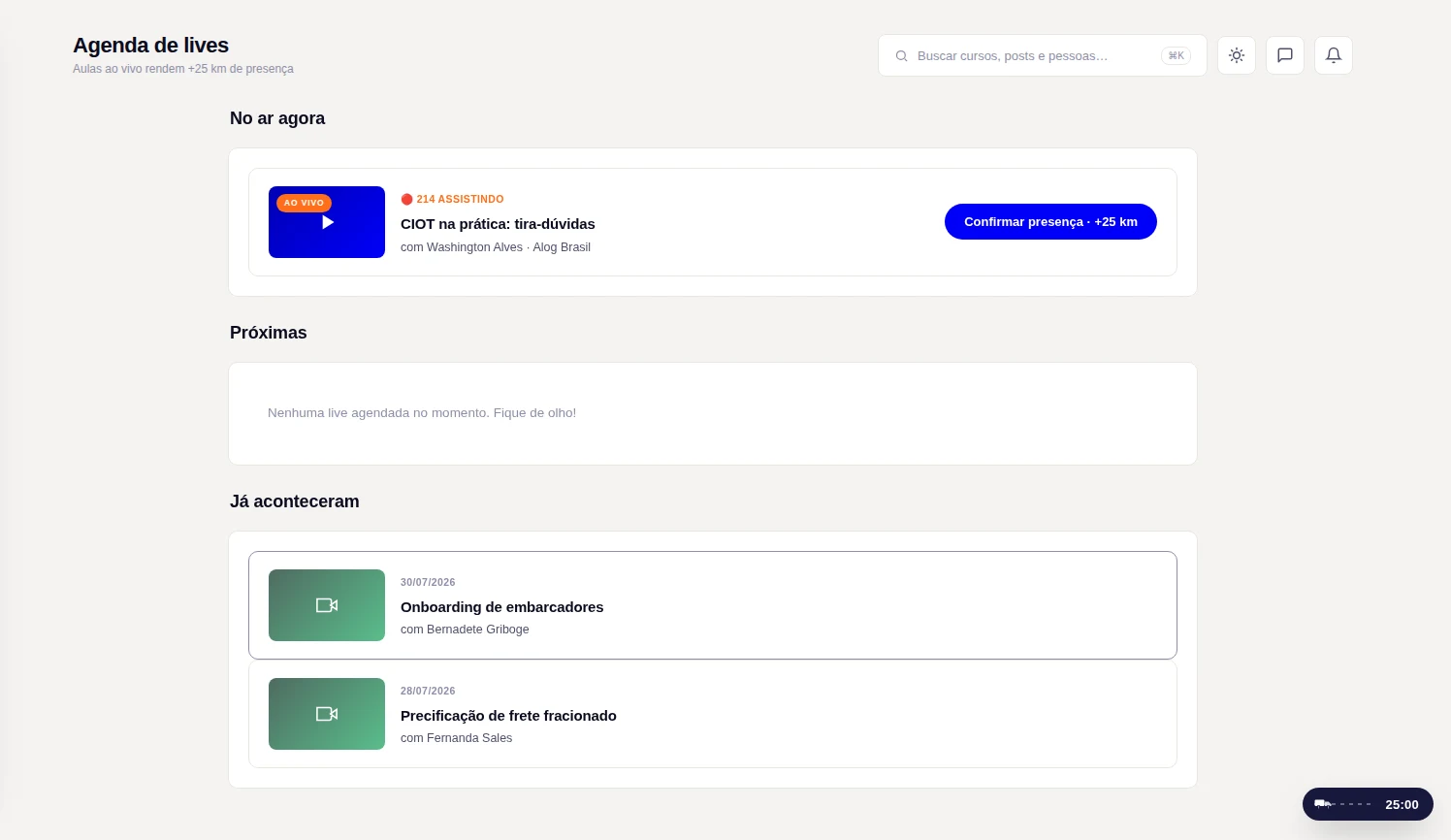Click the search magnifier icon

tap(901, 56)
